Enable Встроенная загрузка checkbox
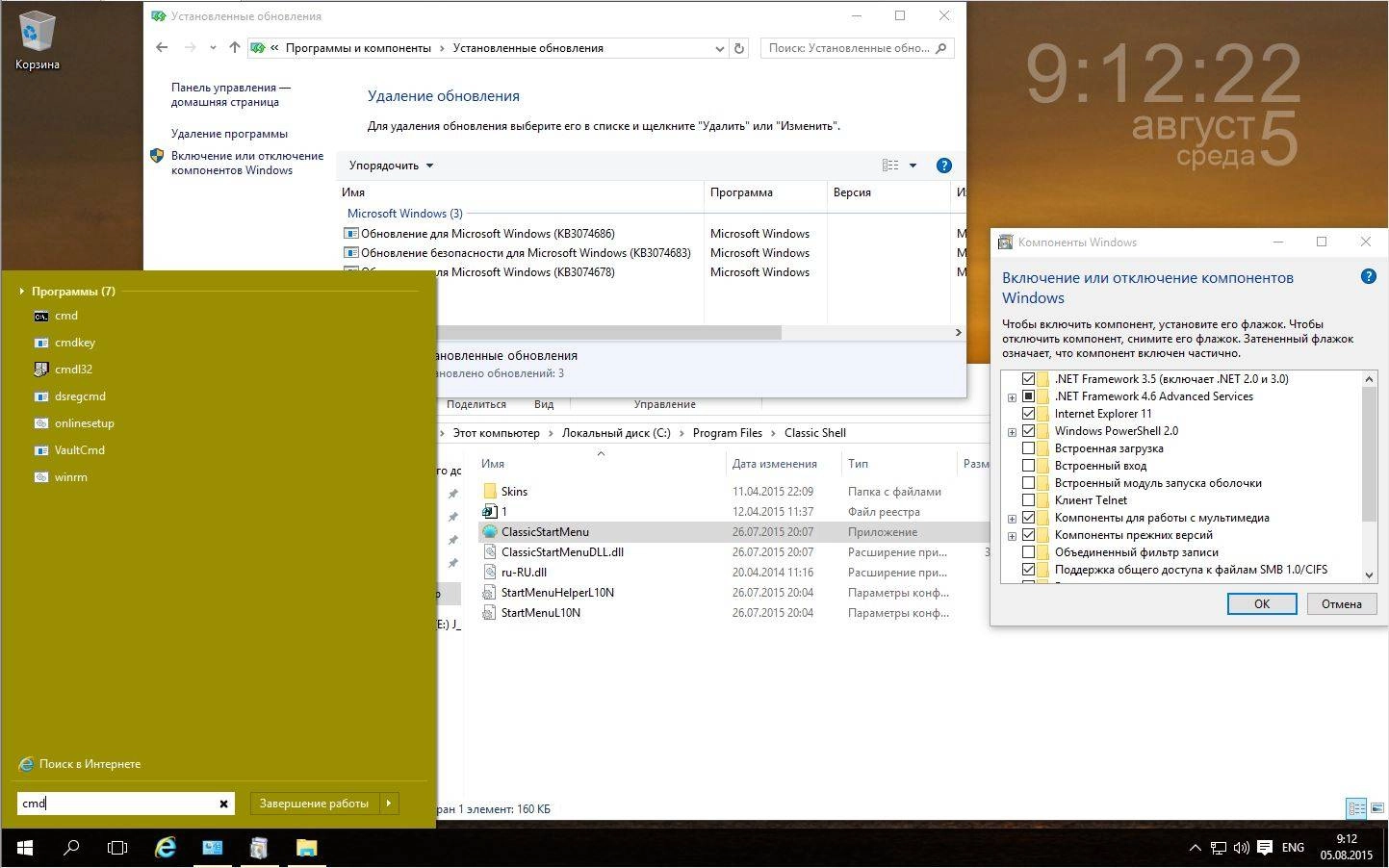Image resolution: width=1389 pixels, height=868 pixels. pos(1028,448)
